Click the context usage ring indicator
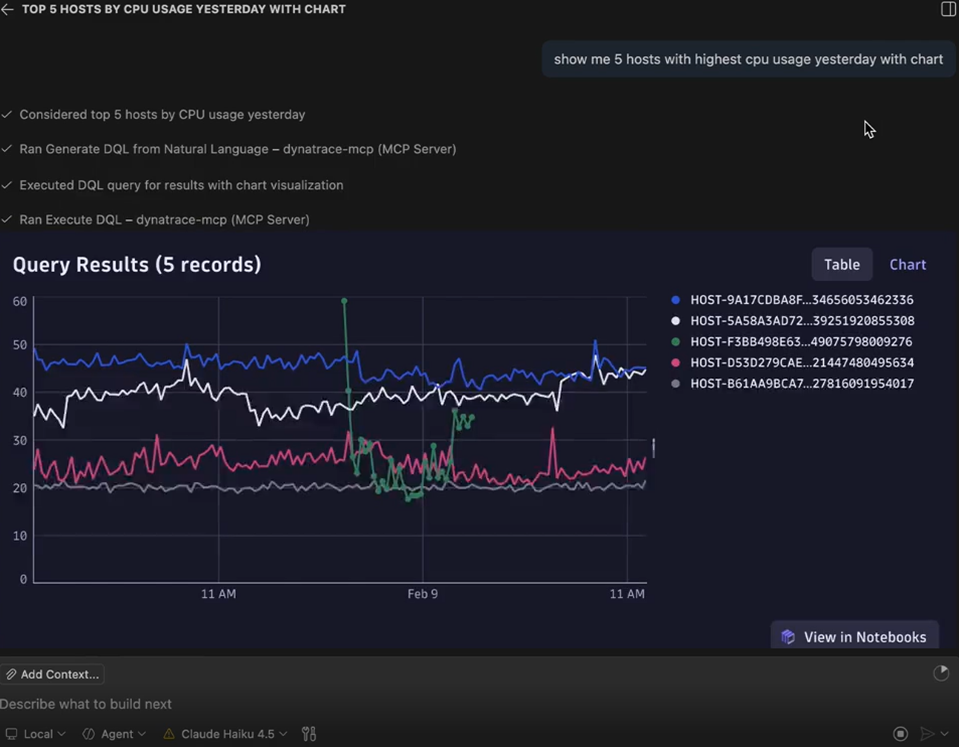Image resolution: width=959 pixels, height=747 pixels. 941,674
